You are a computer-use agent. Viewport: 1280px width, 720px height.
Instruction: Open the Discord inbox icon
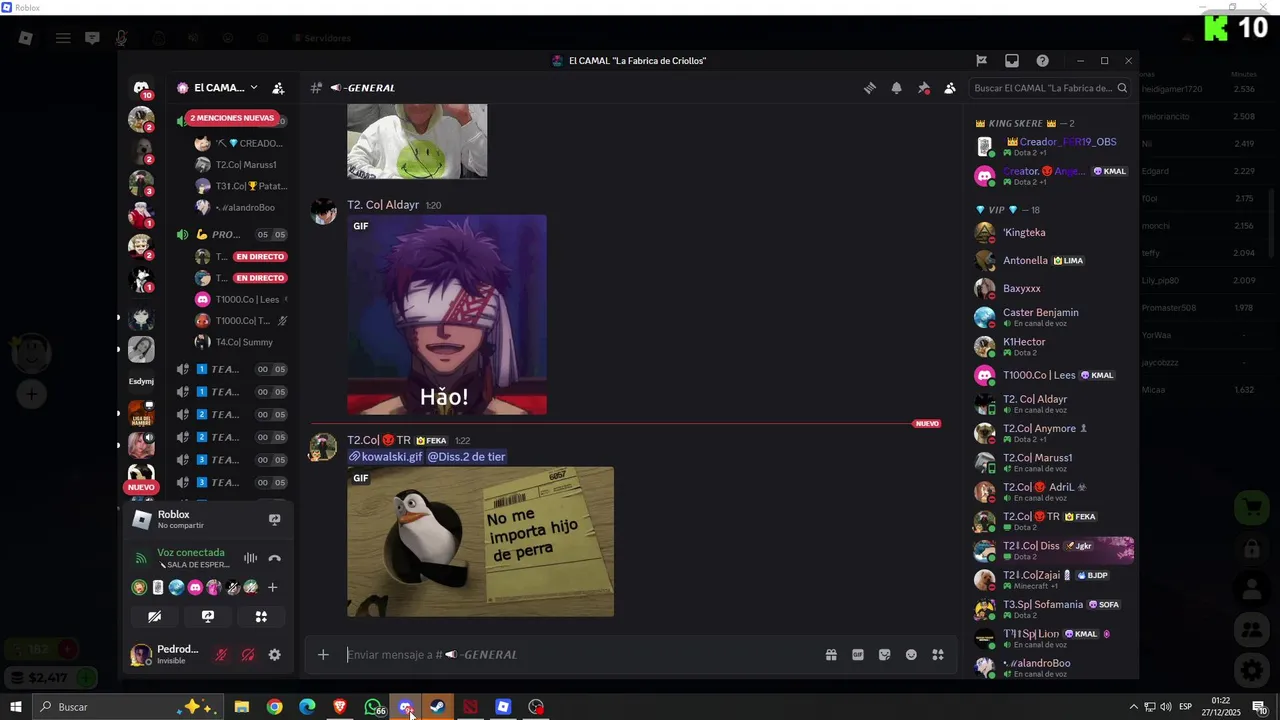click(x=1012, y=61)
